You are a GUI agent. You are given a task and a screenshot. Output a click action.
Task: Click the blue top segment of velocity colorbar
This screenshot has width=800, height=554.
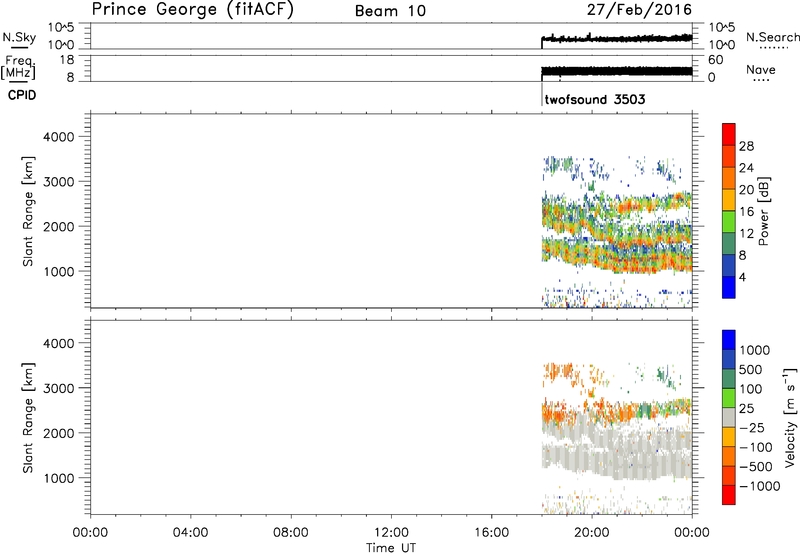point(729,340)
